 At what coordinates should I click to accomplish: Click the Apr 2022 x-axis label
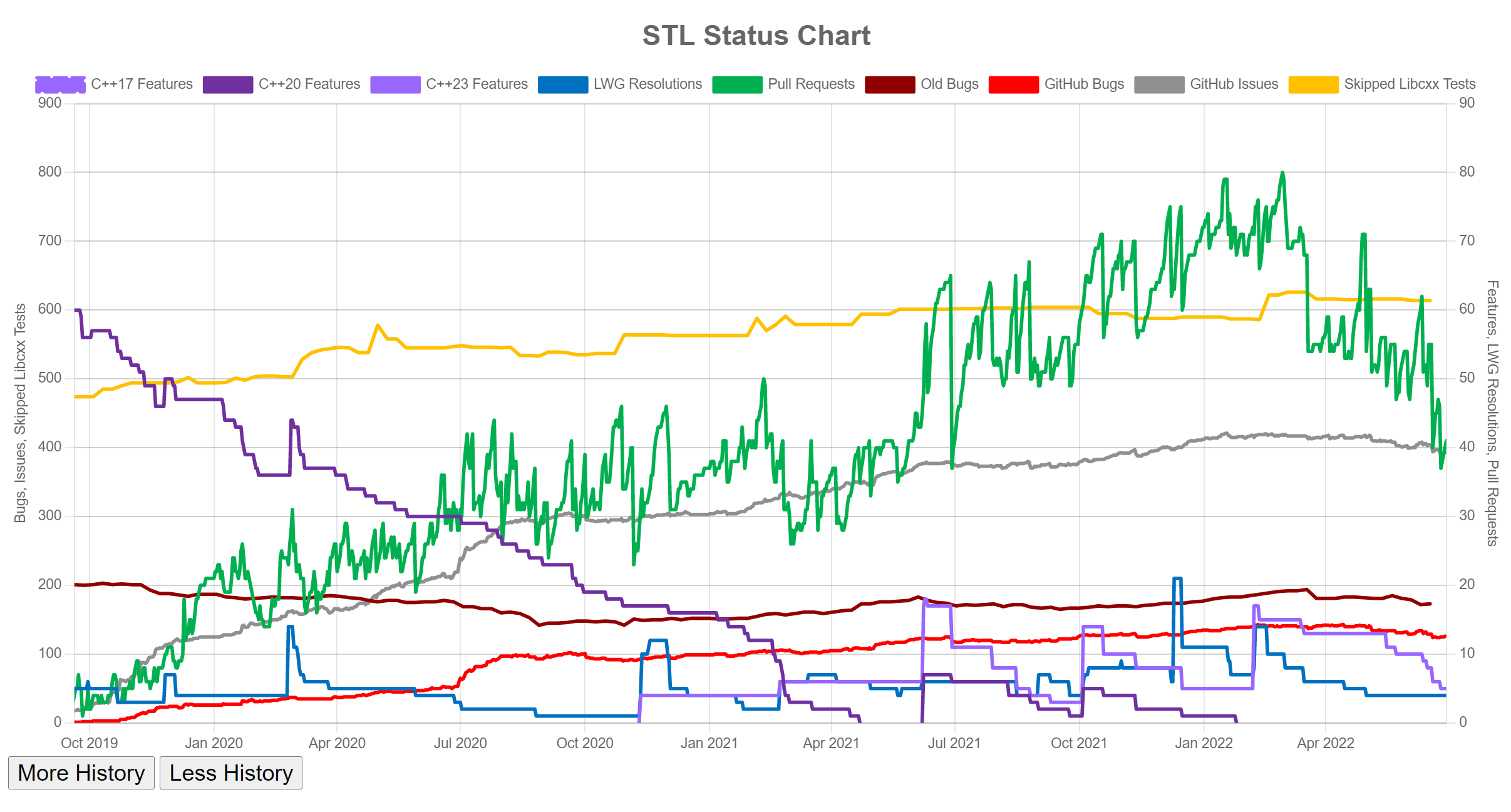point(1325,743)
